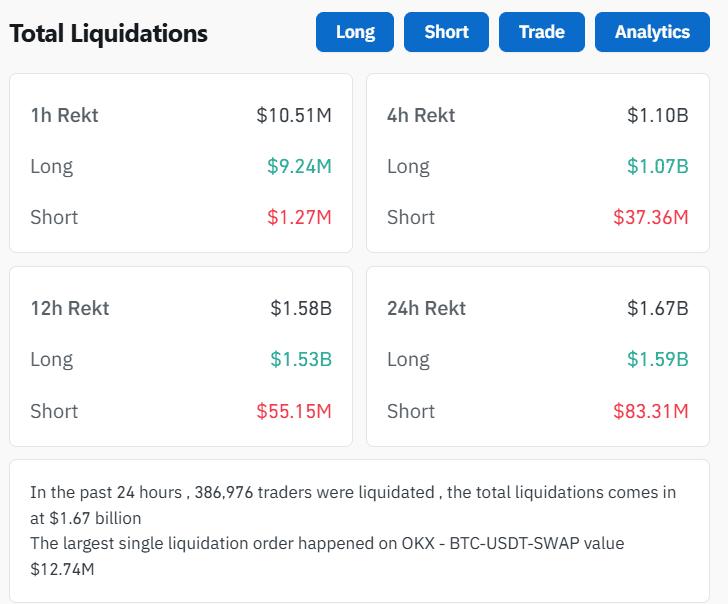728x604 pixels.
Task: Click the $55.15M 12h short value
Action: click(294, 411)
